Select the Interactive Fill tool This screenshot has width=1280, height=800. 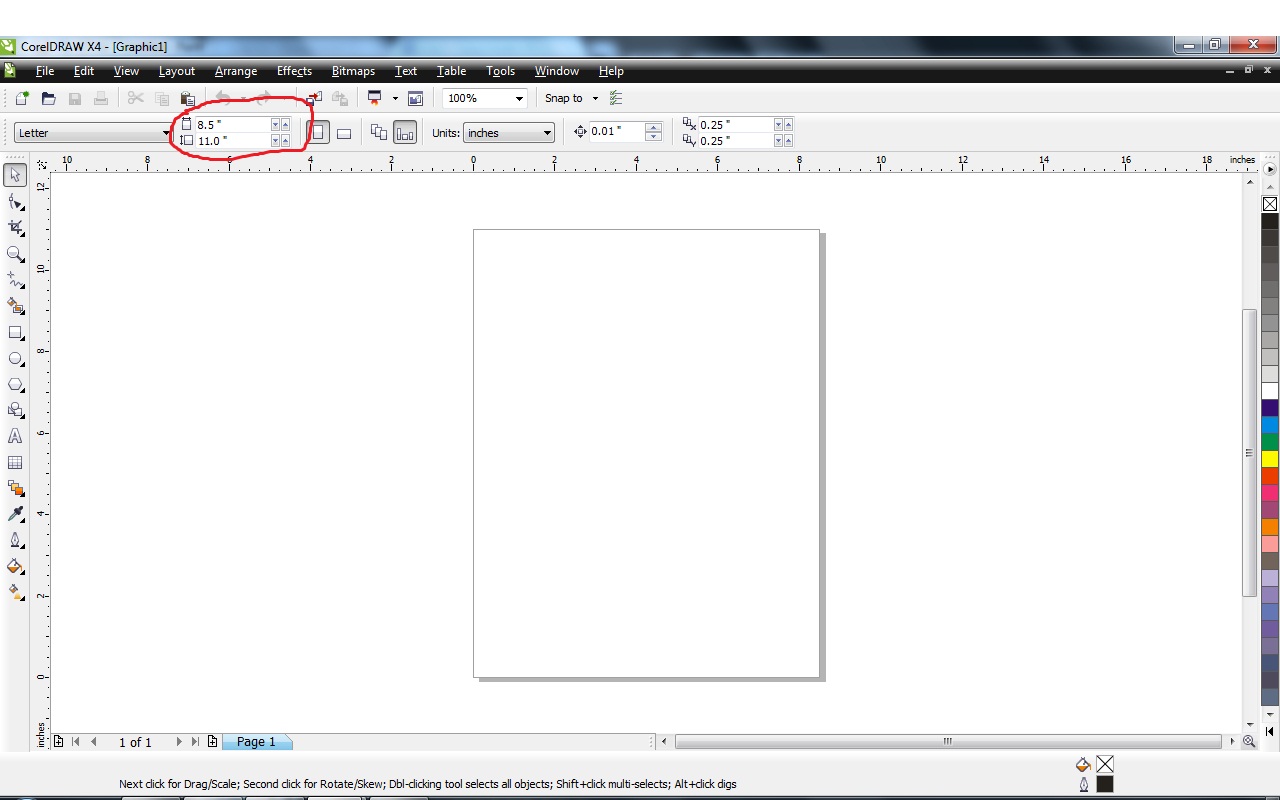click(x=15, y=592)
